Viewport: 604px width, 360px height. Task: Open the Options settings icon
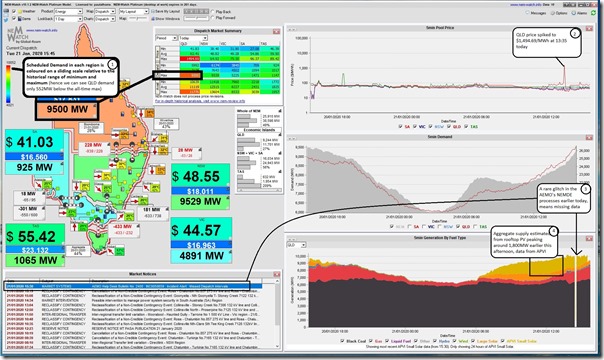point(553,13)
